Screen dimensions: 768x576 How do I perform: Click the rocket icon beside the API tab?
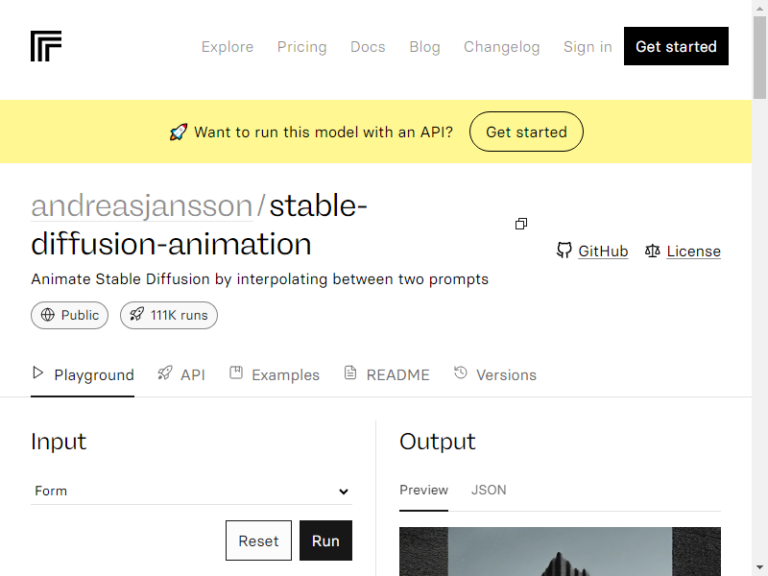(x=165, y=373)
